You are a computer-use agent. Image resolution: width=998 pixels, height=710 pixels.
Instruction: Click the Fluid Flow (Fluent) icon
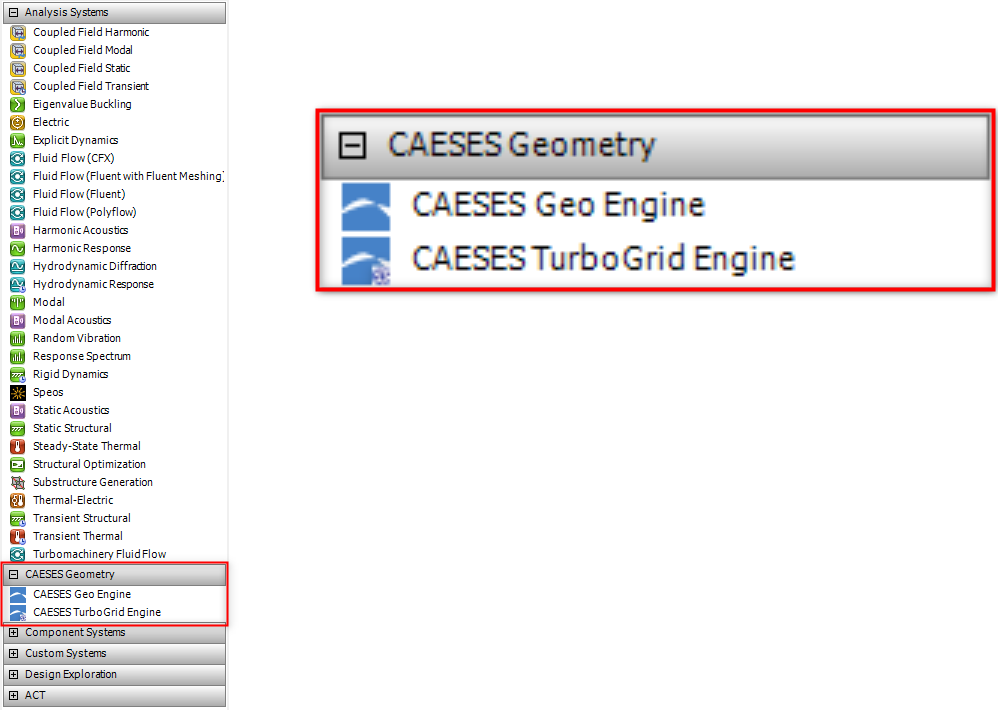18,194
